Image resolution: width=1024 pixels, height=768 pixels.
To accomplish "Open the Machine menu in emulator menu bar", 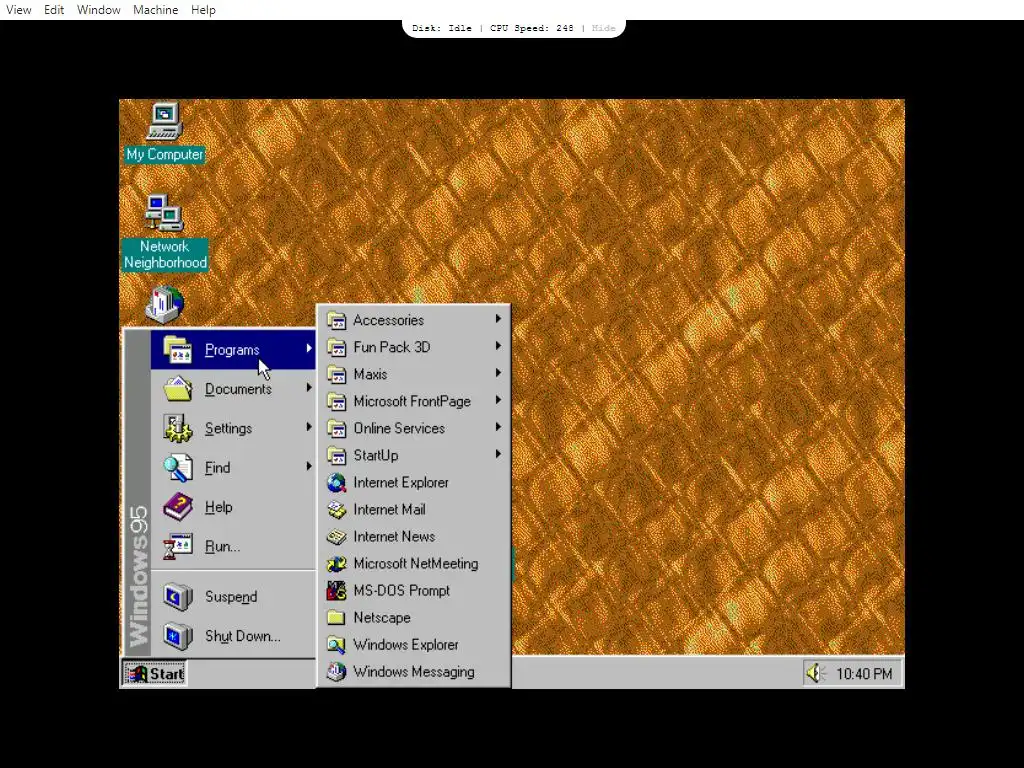I will (155, 10).
